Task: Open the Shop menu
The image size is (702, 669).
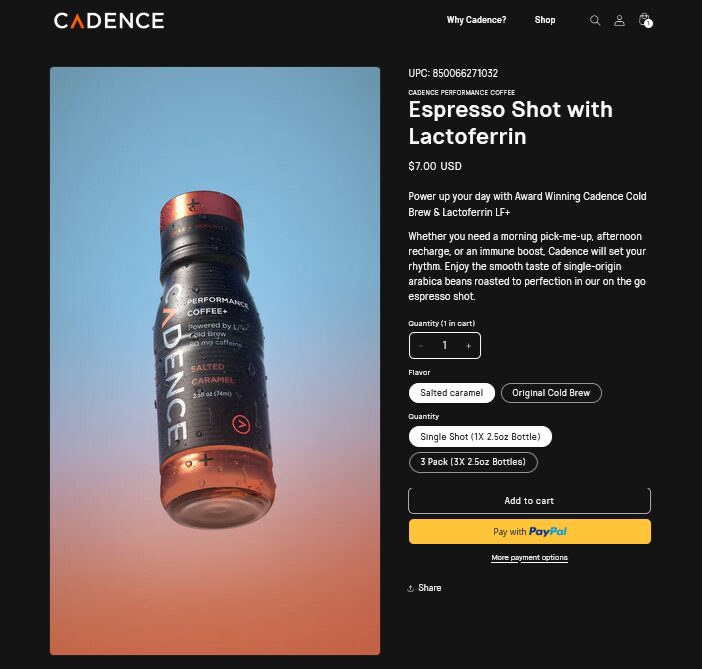Action: [x=545, y=20]
